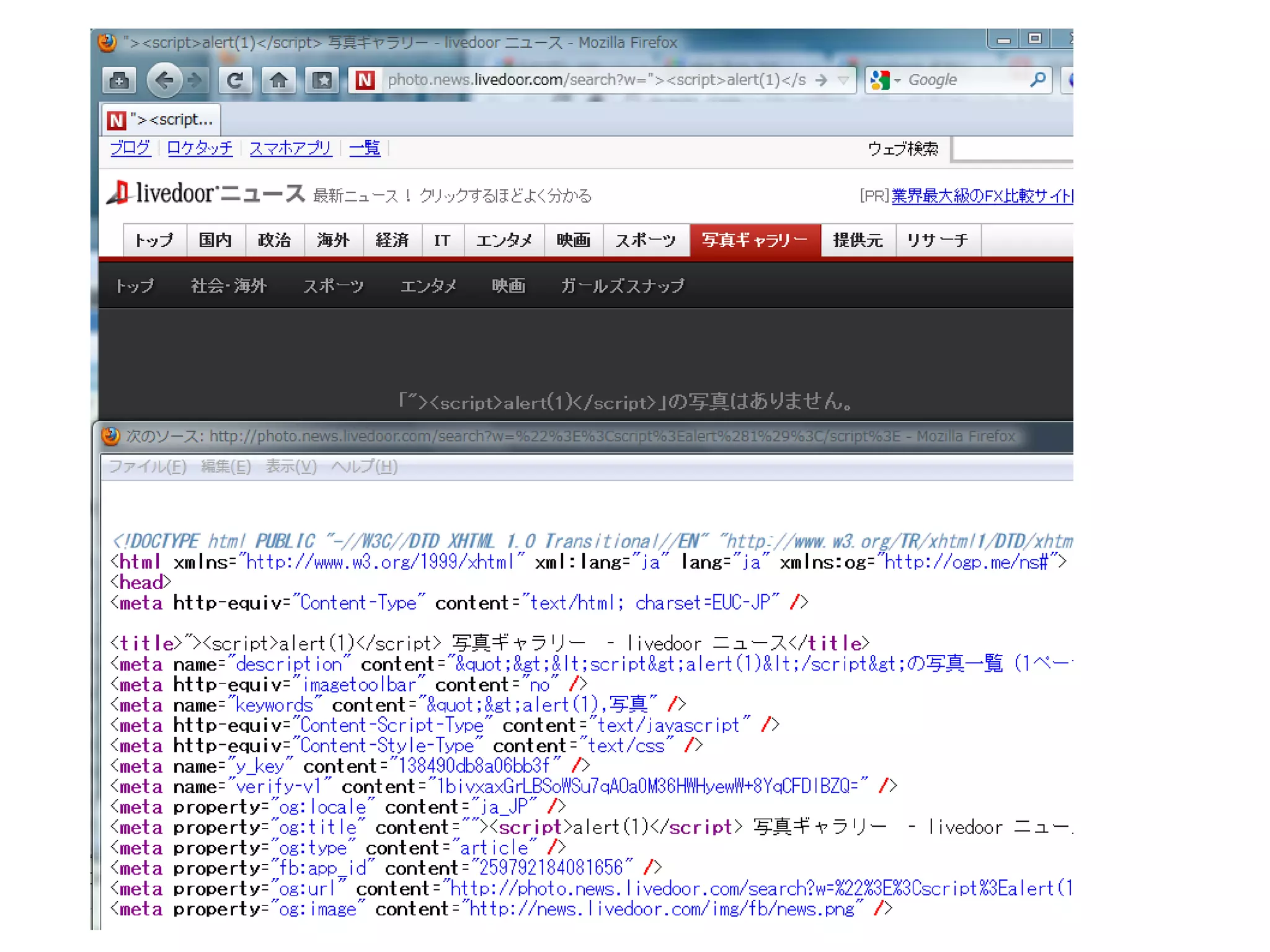This screenshot has width=1270, height=952.
Task: Click the Firefox forward arrow button
Action: pos(195,80)
